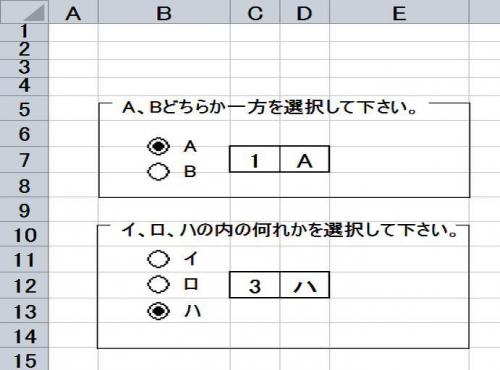Click group box label イ、ロ、ハの内の何れかを選択

click(290, 230)
